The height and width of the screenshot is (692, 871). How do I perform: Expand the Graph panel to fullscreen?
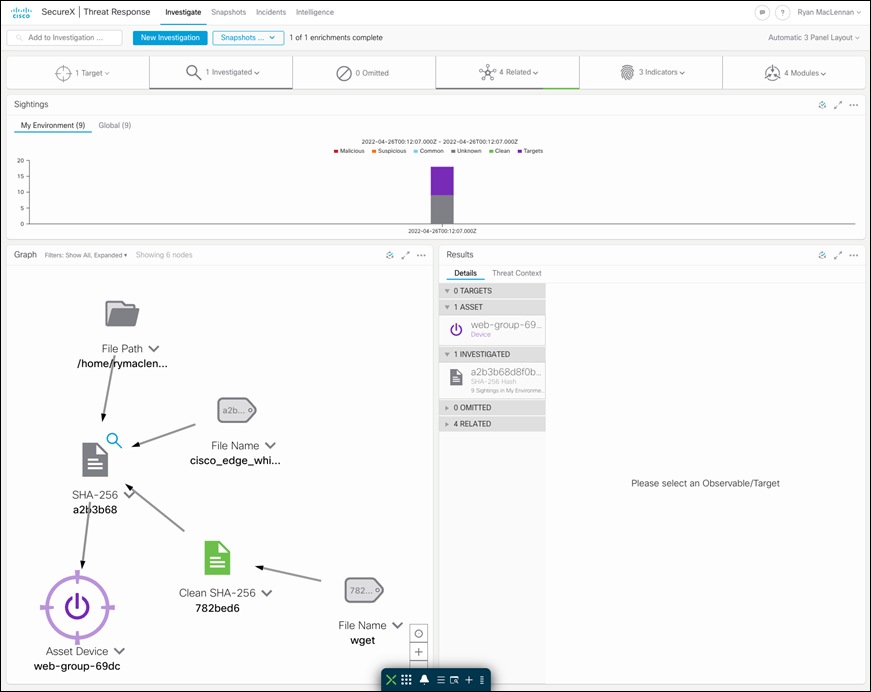(x=406, y=255)
